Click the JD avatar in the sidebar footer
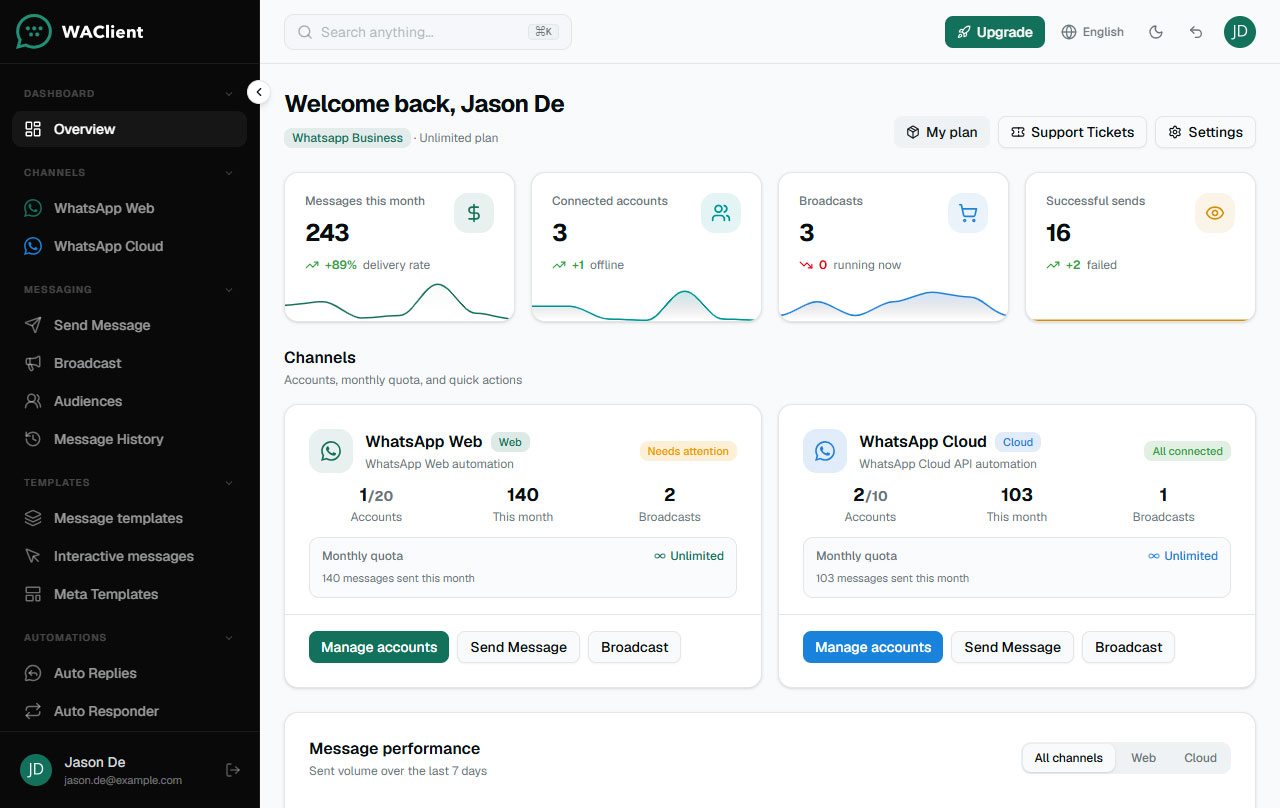Screen dimensions: 1280x808 click(36, 770)
